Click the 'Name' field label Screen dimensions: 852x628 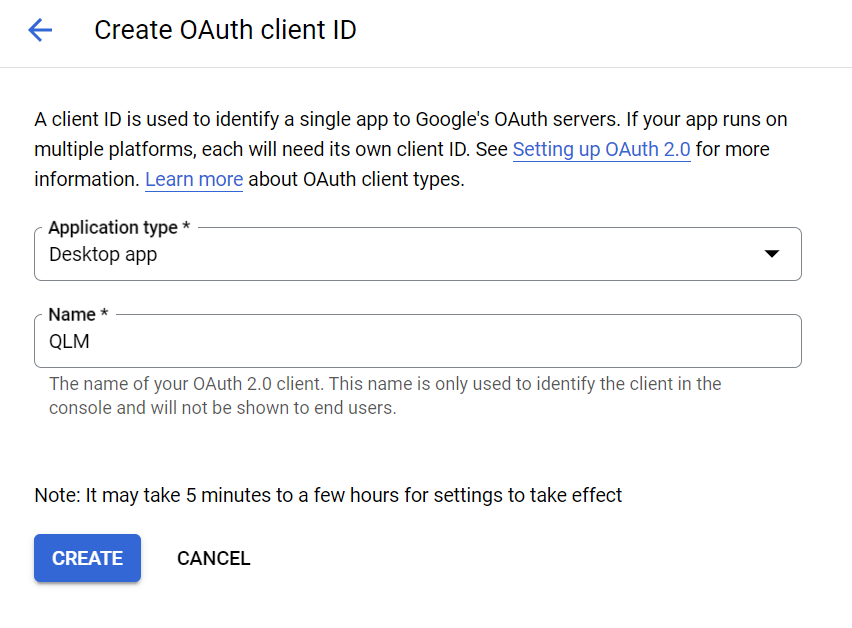72,315
